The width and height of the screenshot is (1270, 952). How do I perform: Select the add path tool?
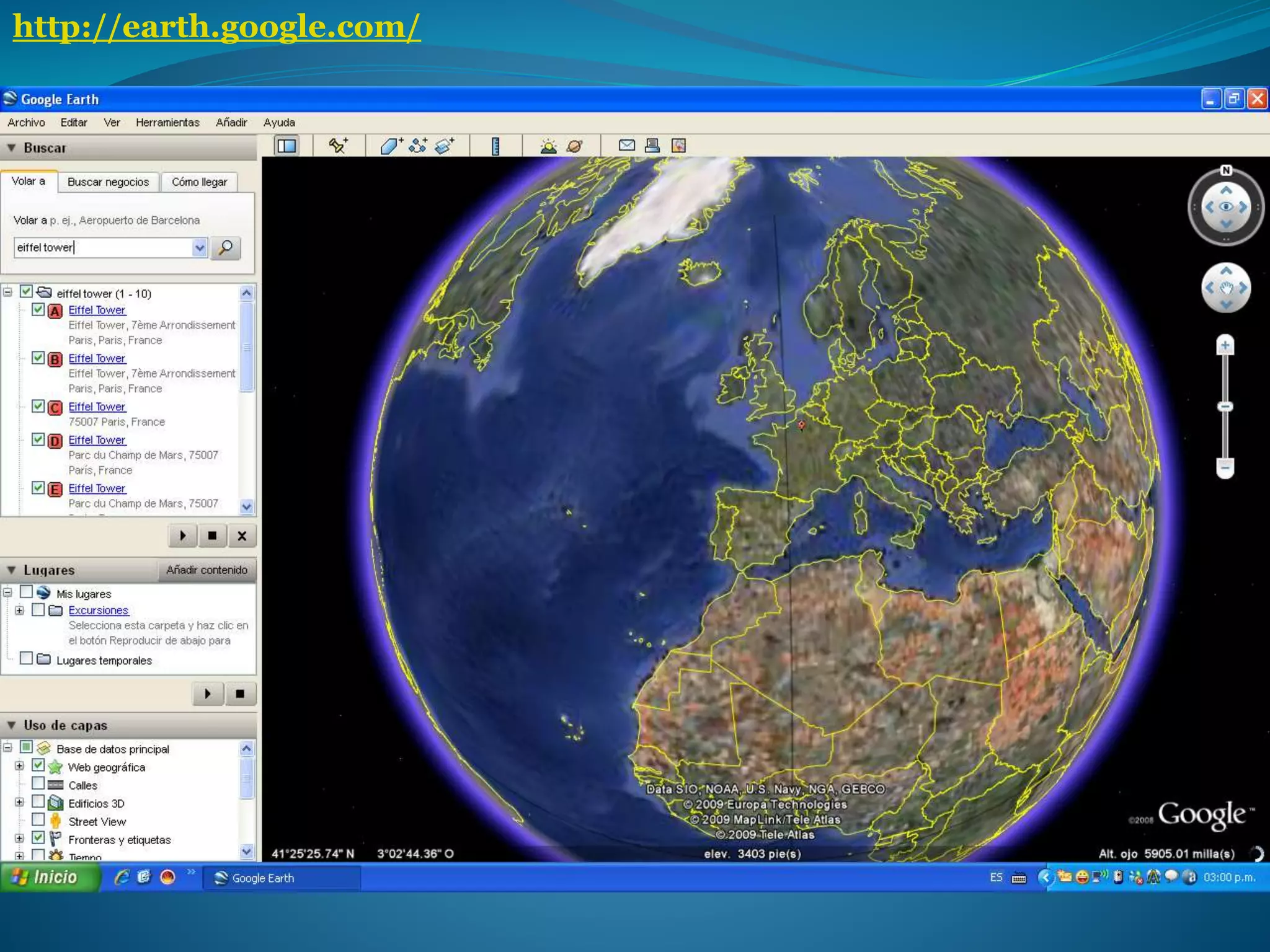[418, 146]
